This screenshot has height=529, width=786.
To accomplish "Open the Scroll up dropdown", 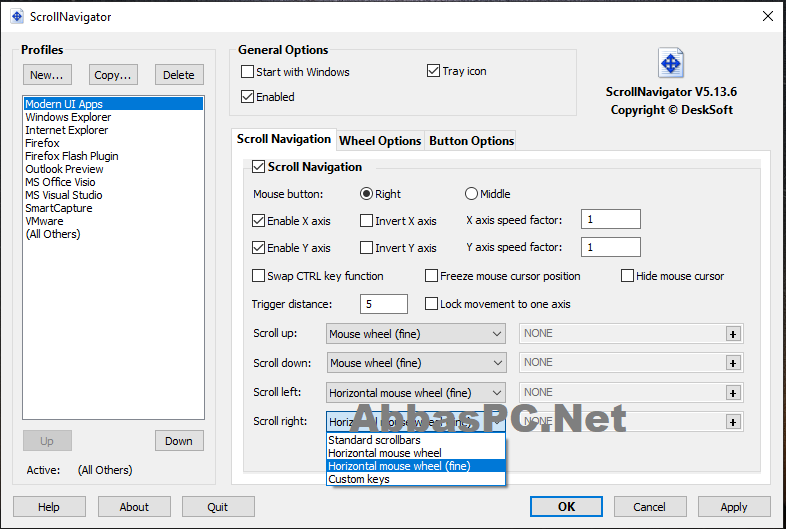I will [x=416, y=334].
